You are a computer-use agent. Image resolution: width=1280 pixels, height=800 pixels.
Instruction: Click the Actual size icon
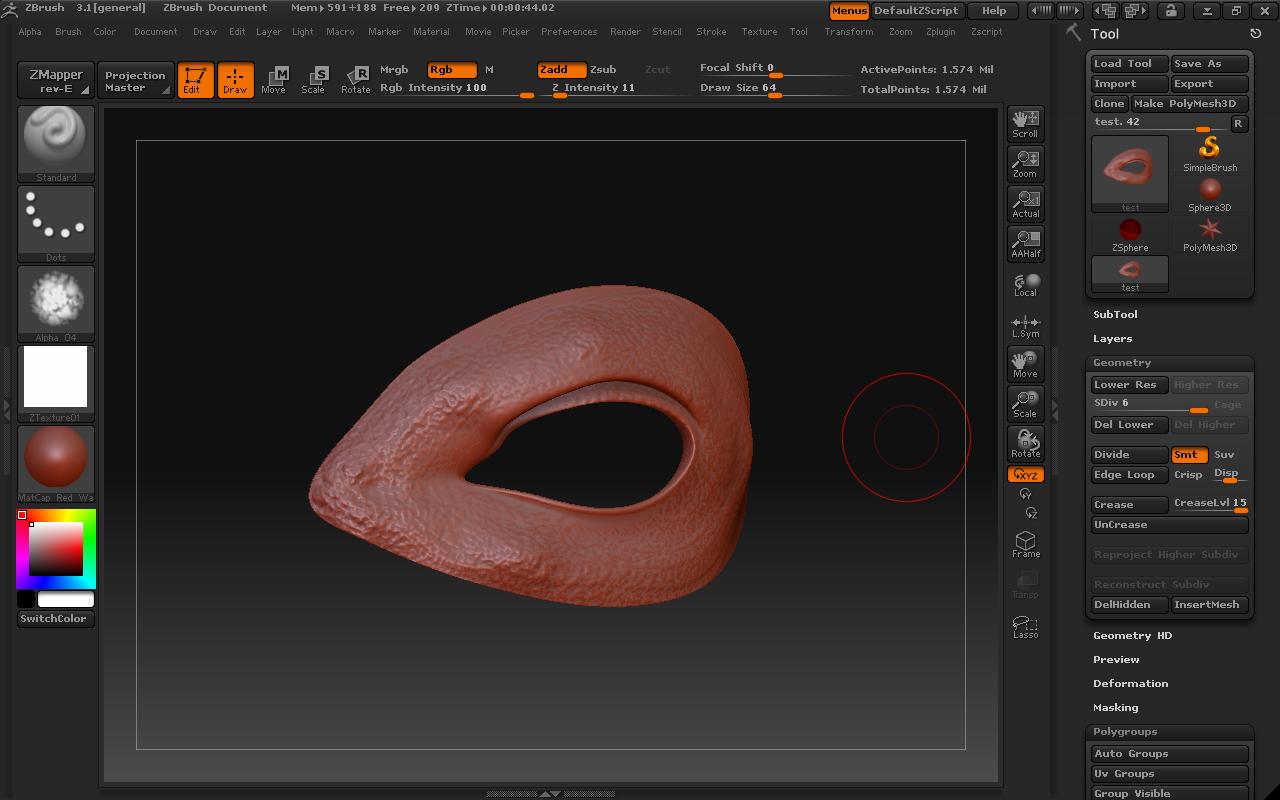pos(1025,204)
